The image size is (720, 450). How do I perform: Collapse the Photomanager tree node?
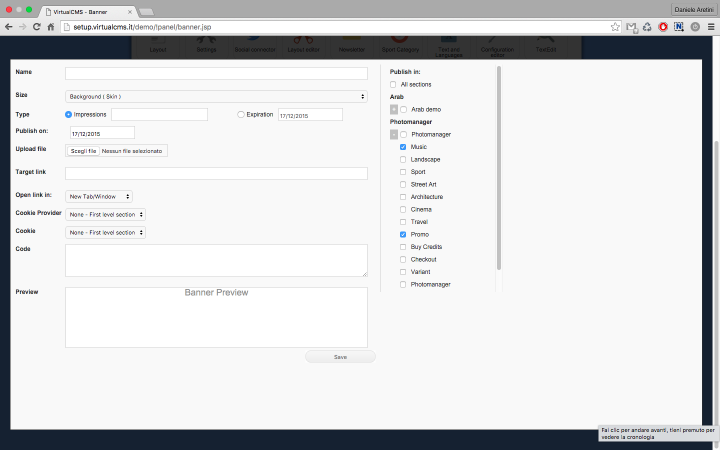[394, 135]
